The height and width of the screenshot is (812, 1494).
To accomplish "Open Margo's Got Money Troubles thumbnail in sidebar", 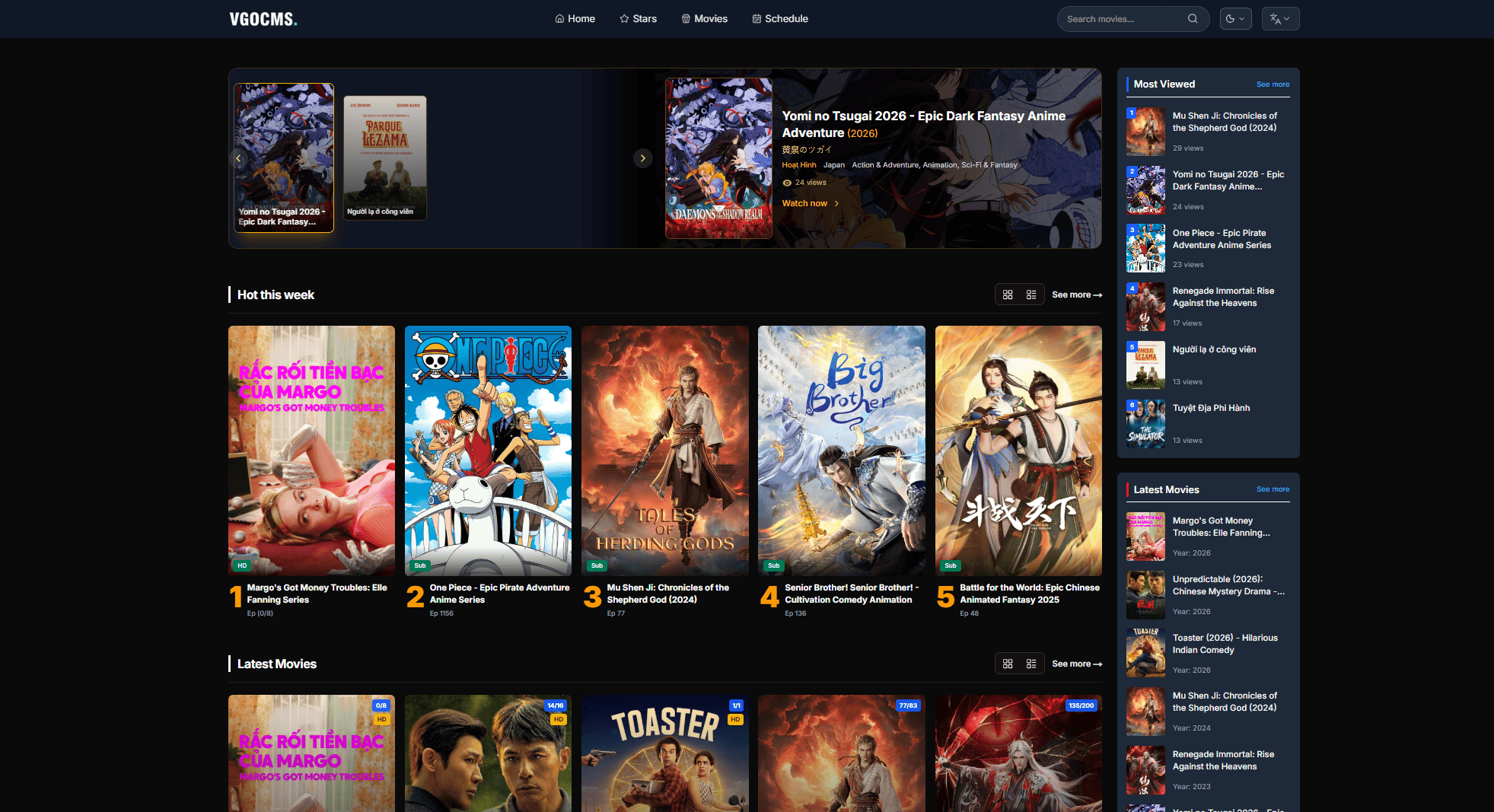I will pos(1145,537).
